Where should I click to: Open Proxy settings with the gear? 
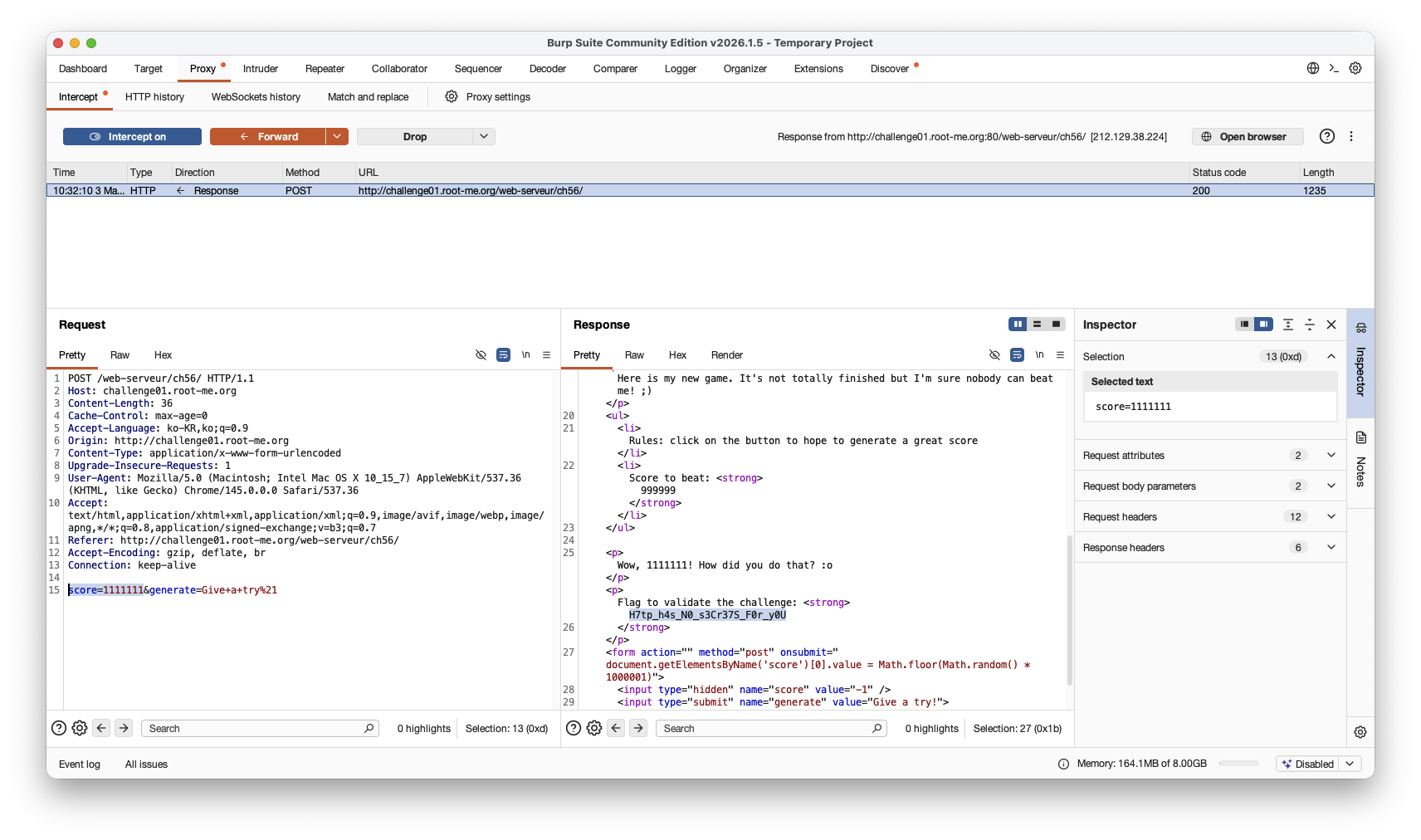coord(488,97)
